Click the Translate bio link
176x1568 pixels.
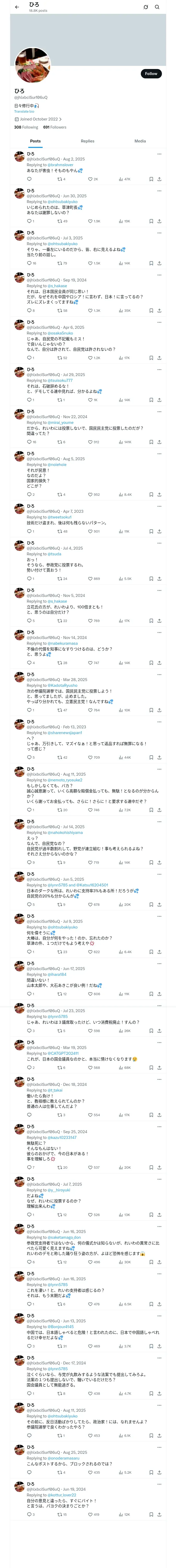click(x=24, y=111)
